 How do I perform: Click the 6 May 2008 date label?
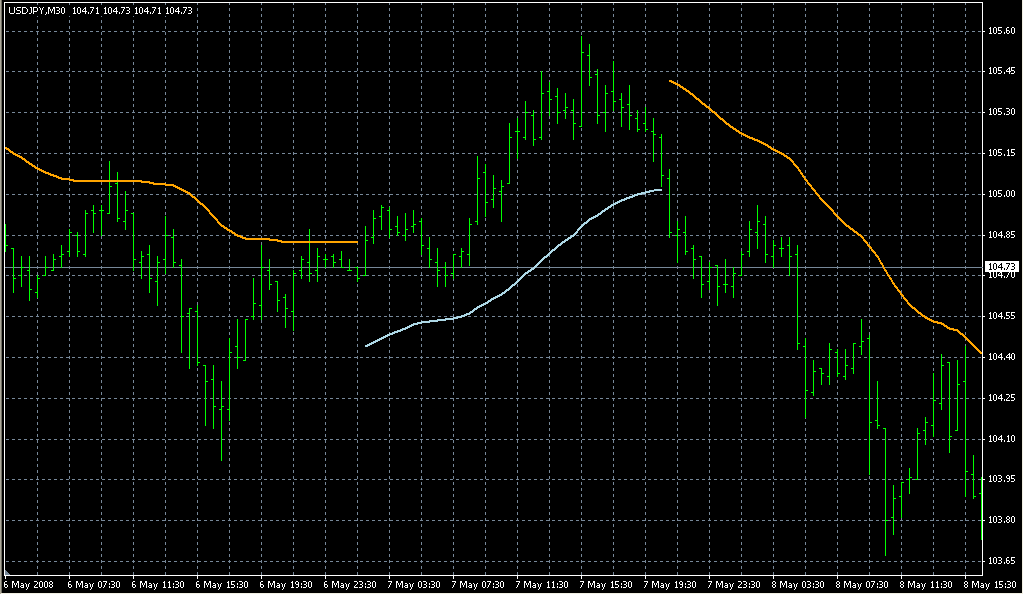[x=29, y=584]
